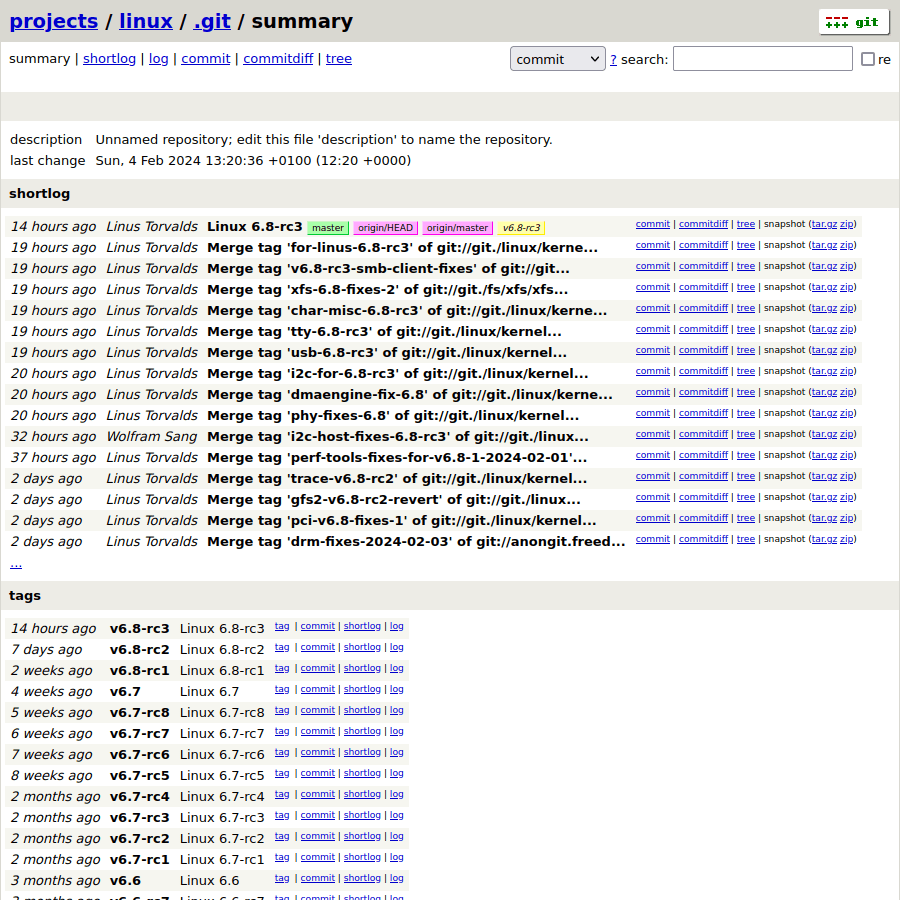Viewport: 900px width, 900px height.
Task: Open log for tag v6.7-rc4
Action: [x=397, y=794]
